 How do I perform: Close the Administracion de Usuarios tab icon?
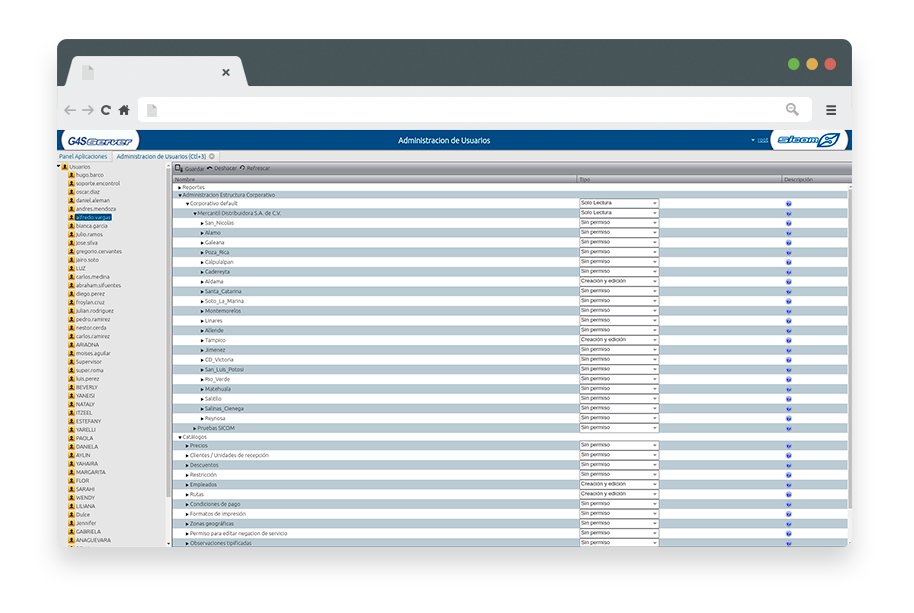point(212,156)
